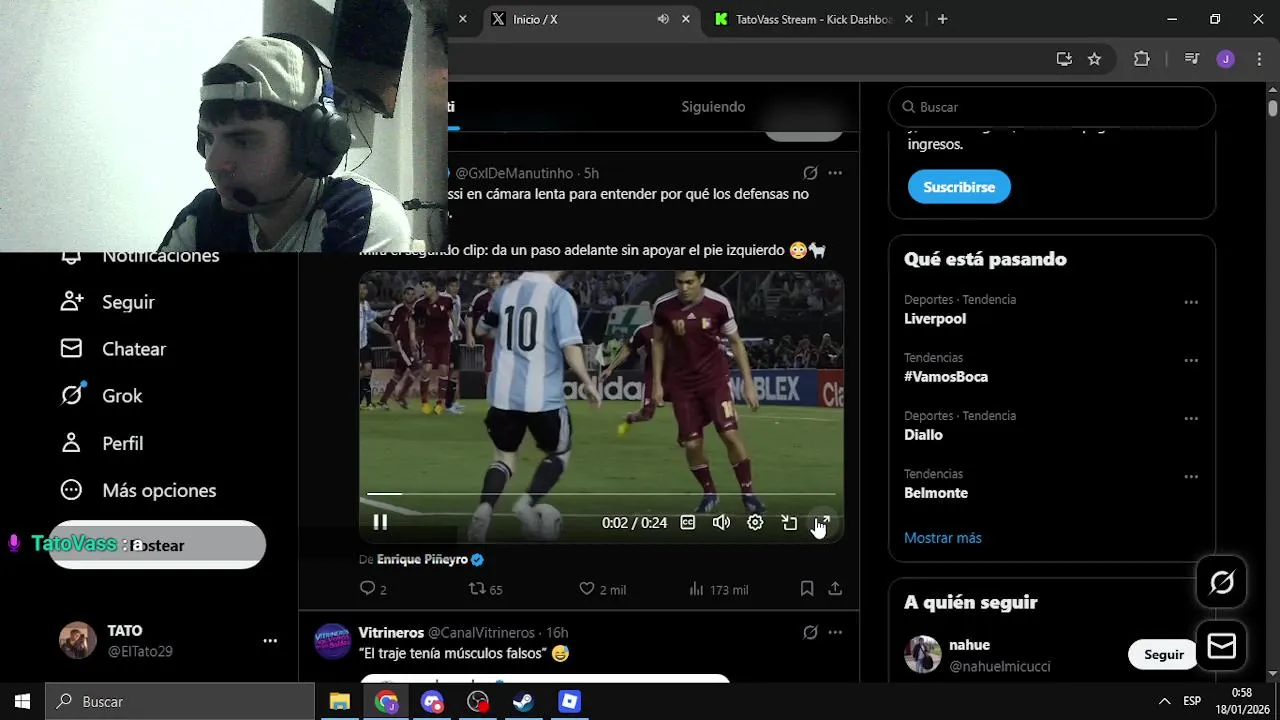
Task: Open floating messages envelope button
Action: tap(1222, 646)
